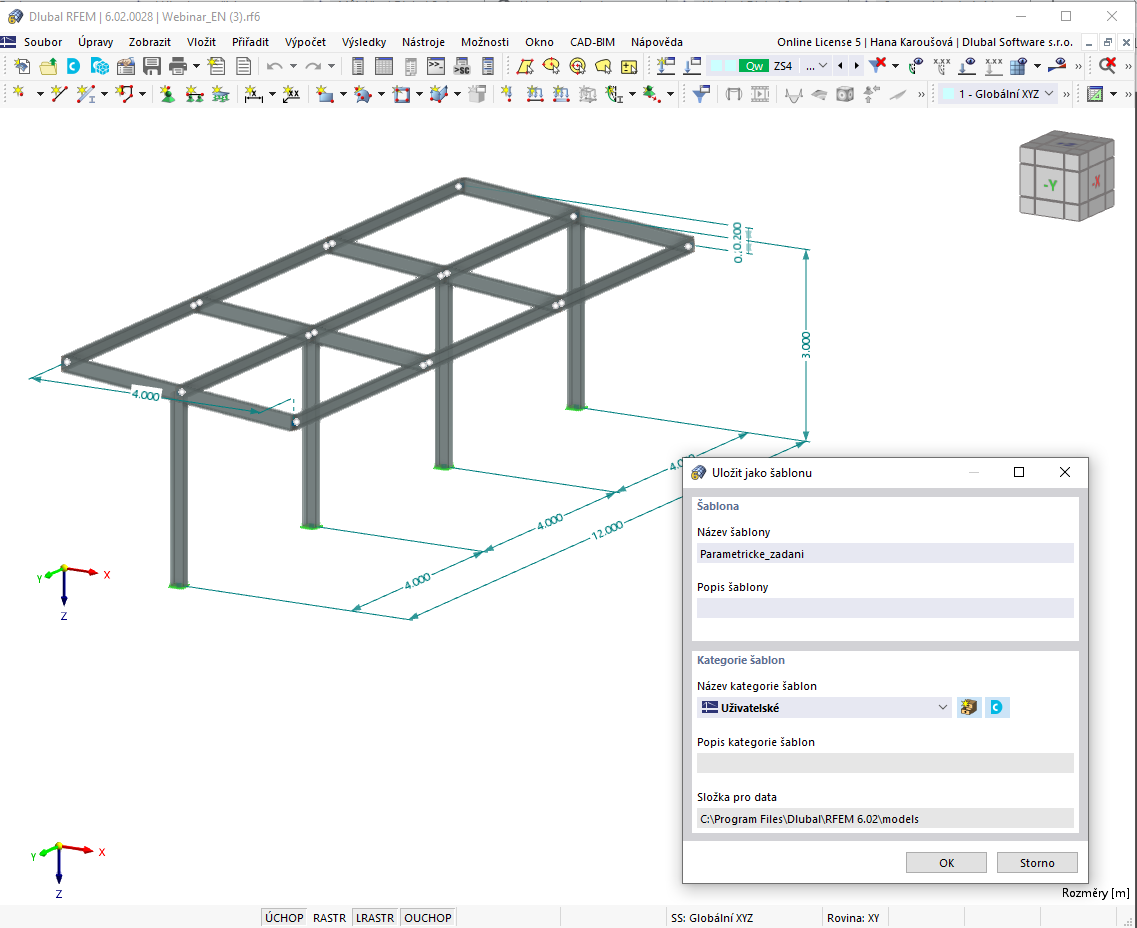Click the result deformation curve icon
Image resolution: width=1137 pixels, height=928 pixels.
[x=793, y=94]
